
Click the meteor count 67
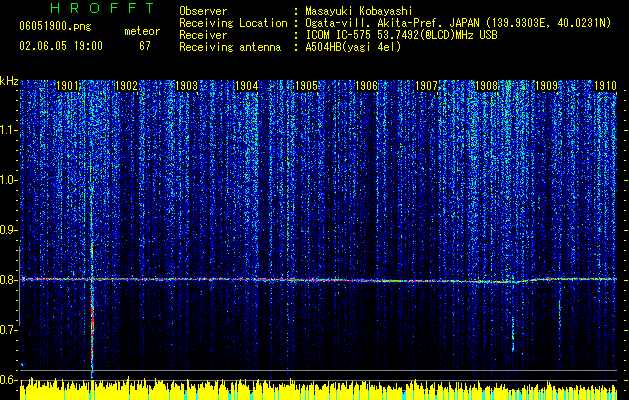pyautogui.click(x=145, y=46)
